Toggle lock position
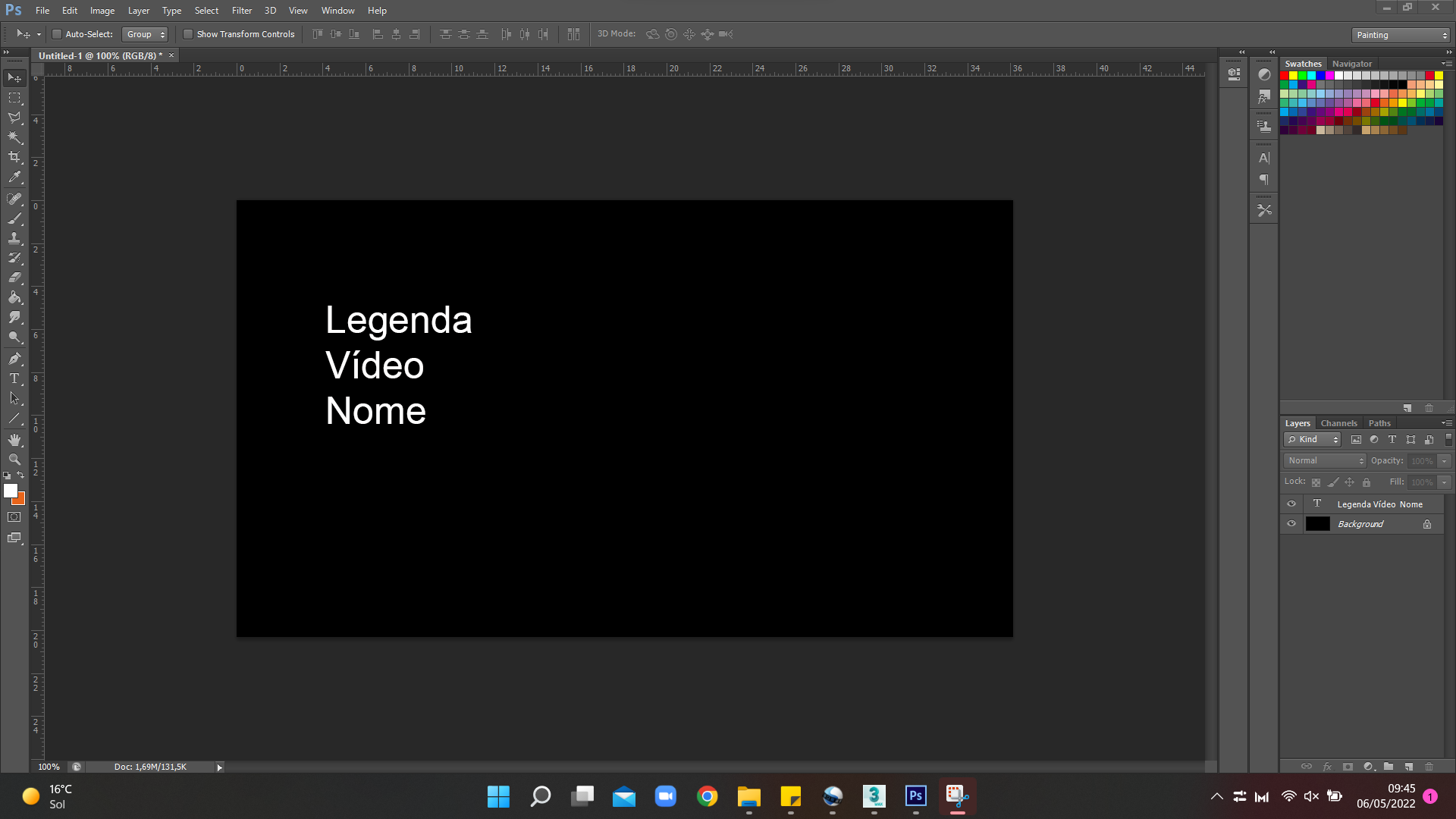The width and height of the screenshot is (1456, 819). [1349, 482]
